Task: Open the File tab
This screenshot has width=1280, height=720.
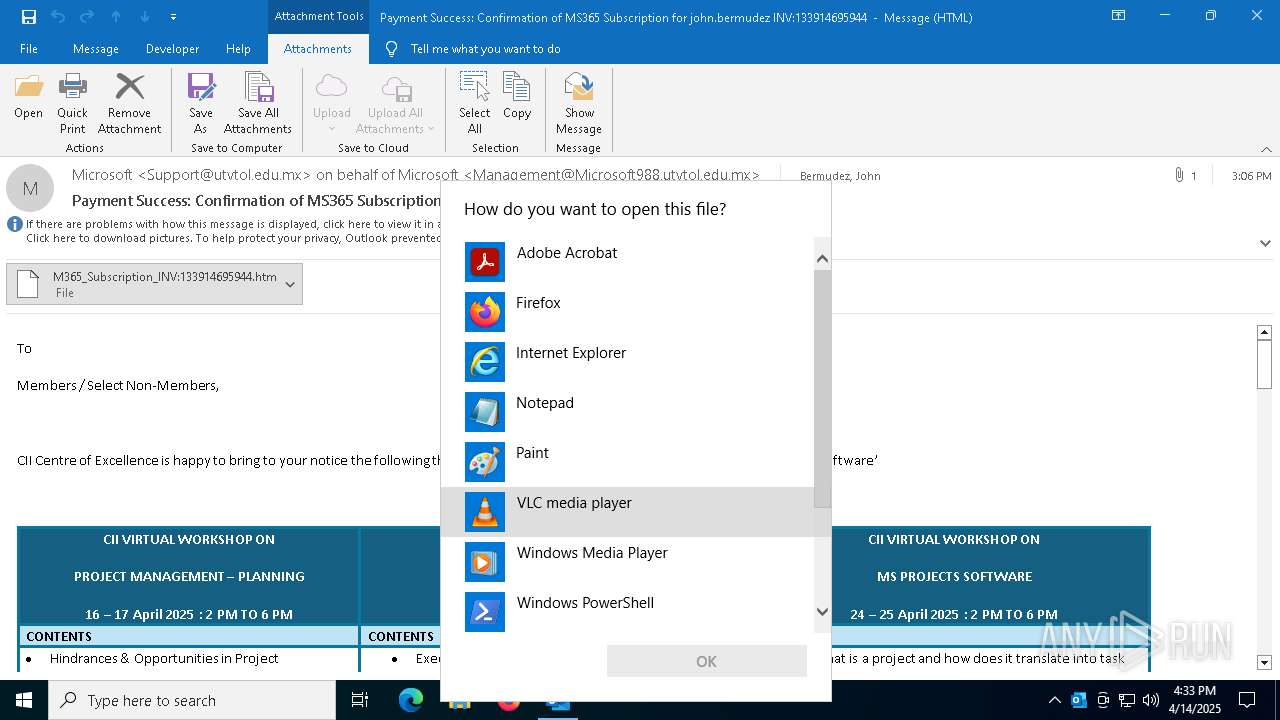Action: (29, 48)
